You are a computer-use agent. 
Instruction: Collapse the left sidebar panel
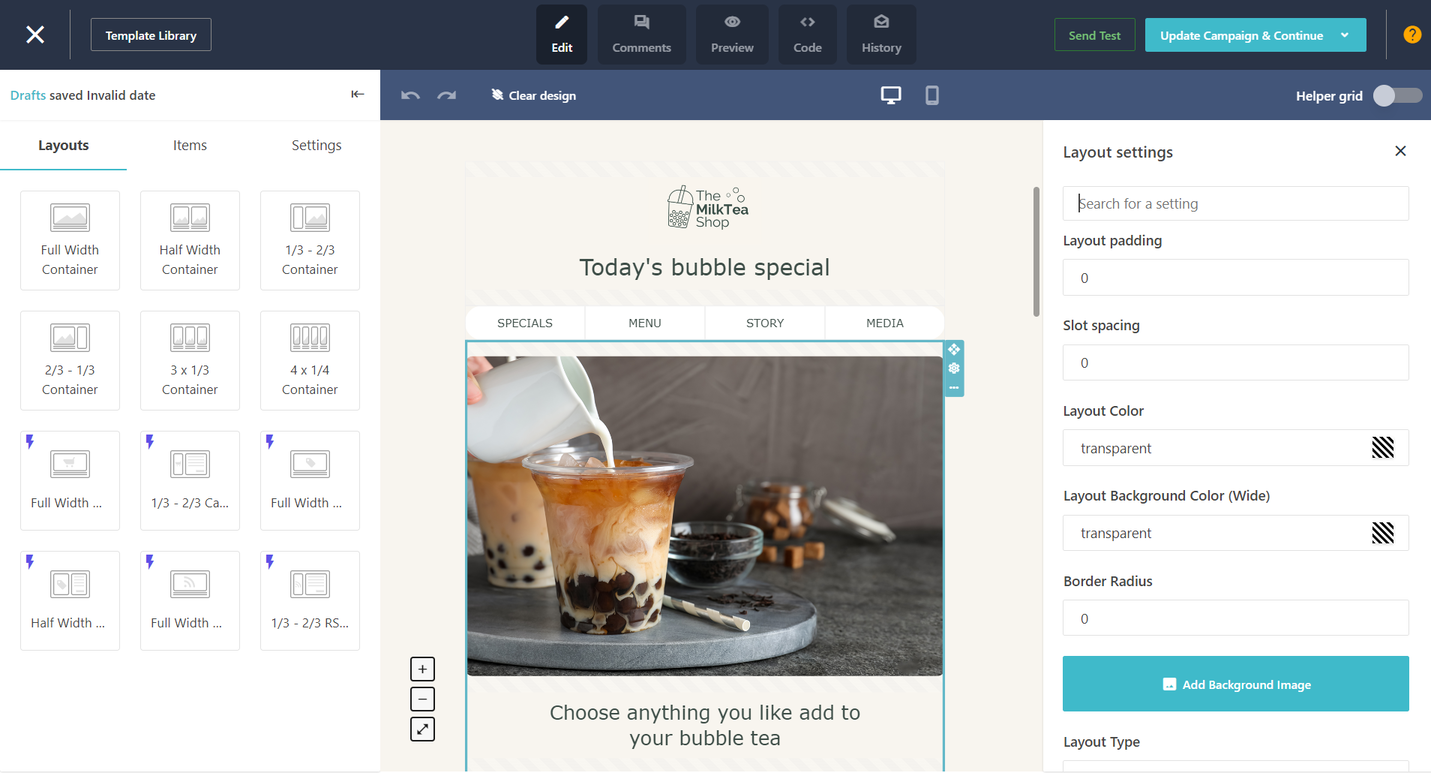(x=357, y=94)
